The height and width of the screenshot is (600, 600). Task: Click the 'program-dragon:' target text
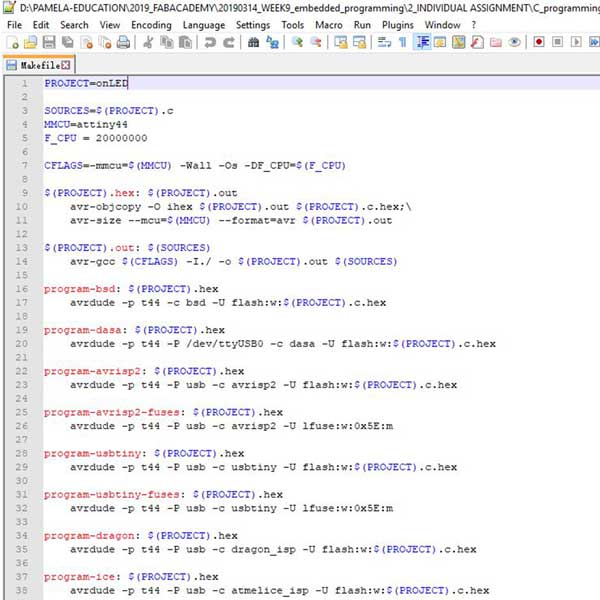point(92,536)
